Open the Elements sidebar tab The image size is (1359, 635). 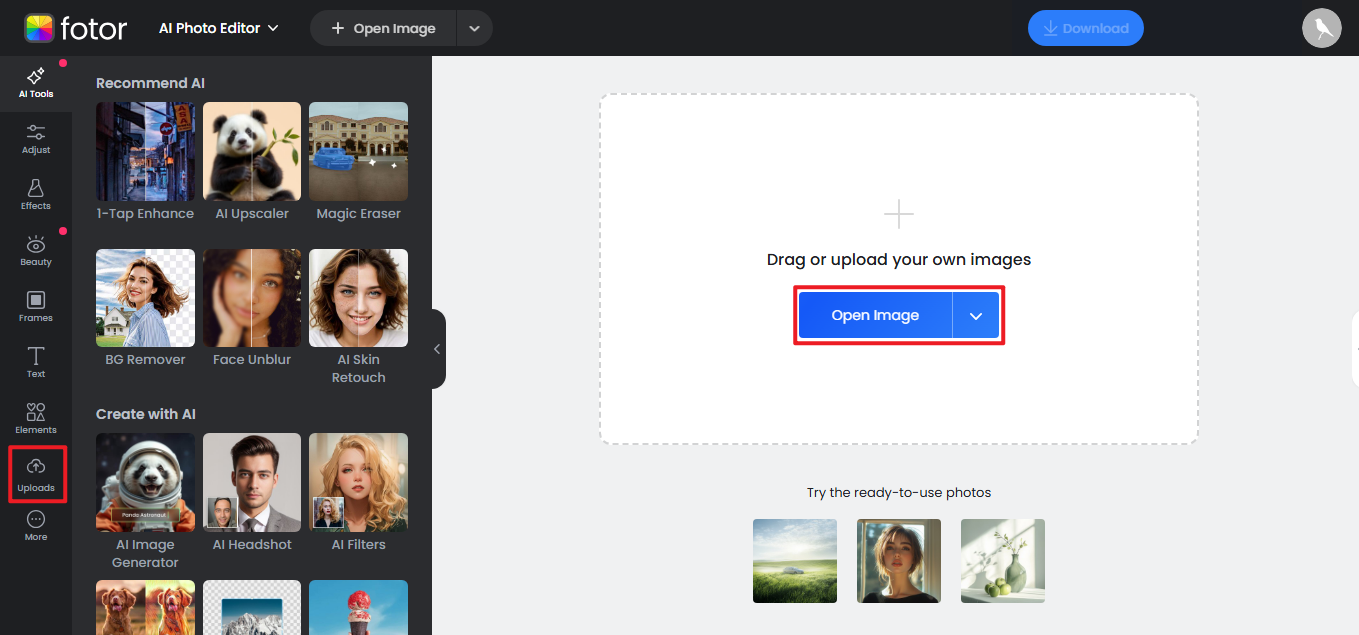pyautogui.click(x=36, y=420)
